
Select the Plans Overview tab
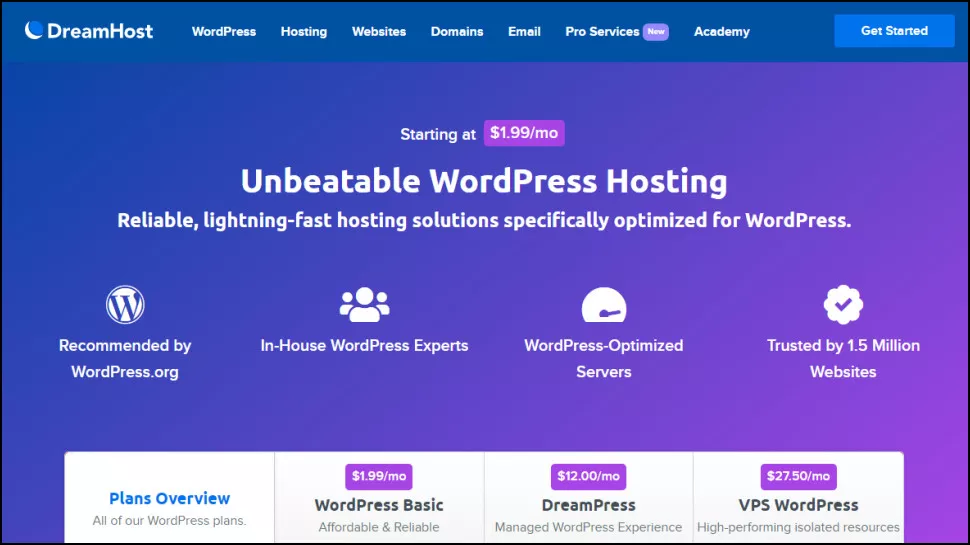pyautogui.click(x=170, y=498)
